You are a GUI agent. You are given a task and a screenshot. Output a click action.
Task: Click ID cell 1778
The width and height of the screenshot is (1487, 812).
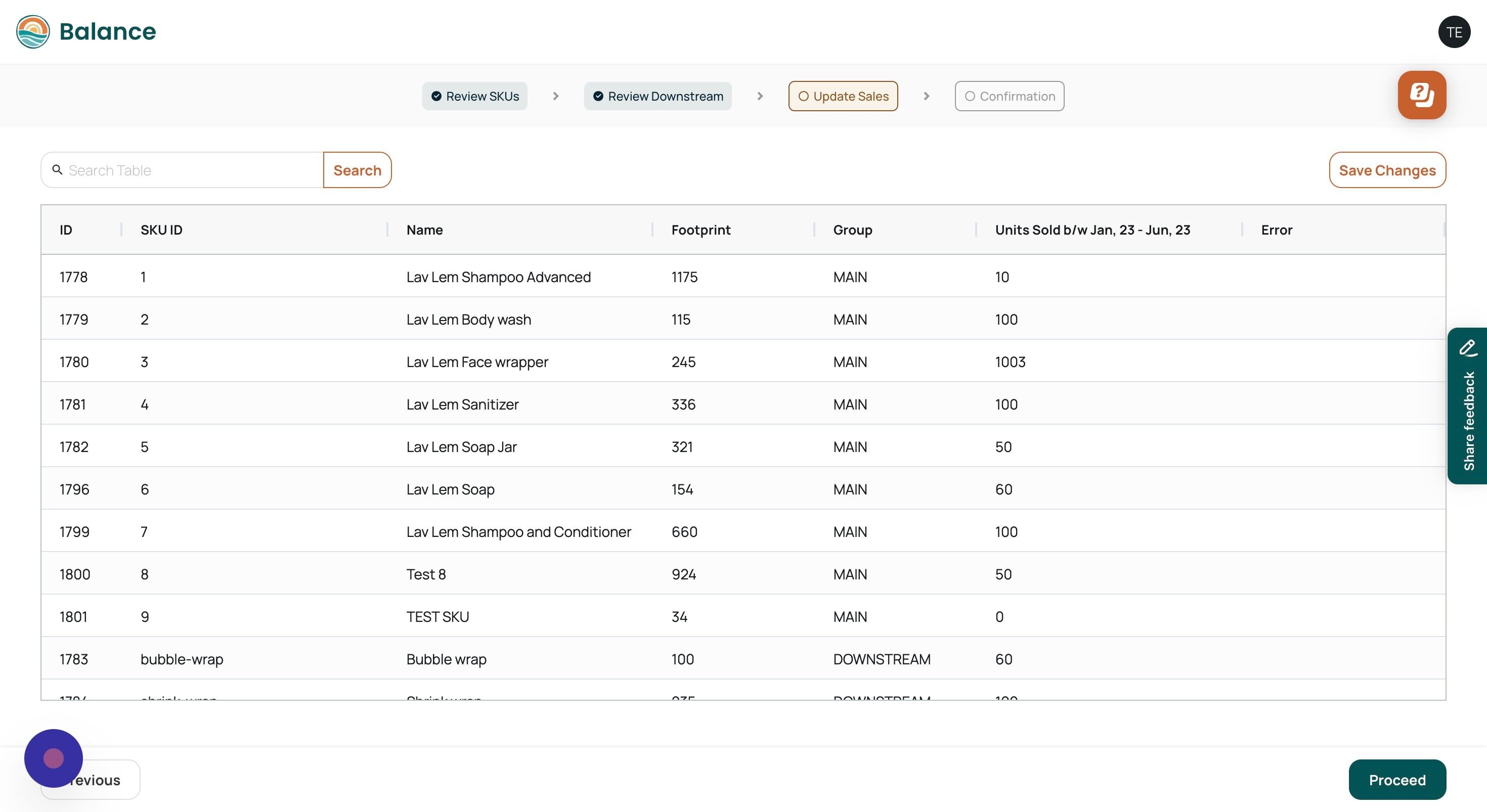73,277
